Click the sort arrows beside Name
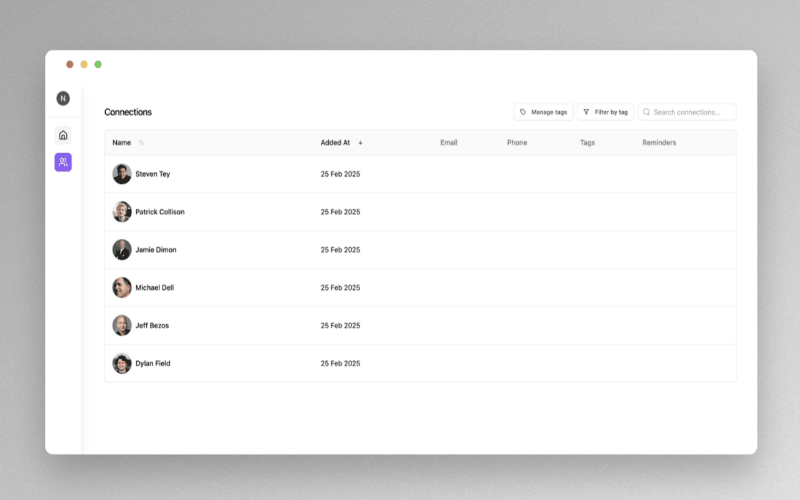The height and width of the screenshot is (500, 800). click(x=141, y=143)
